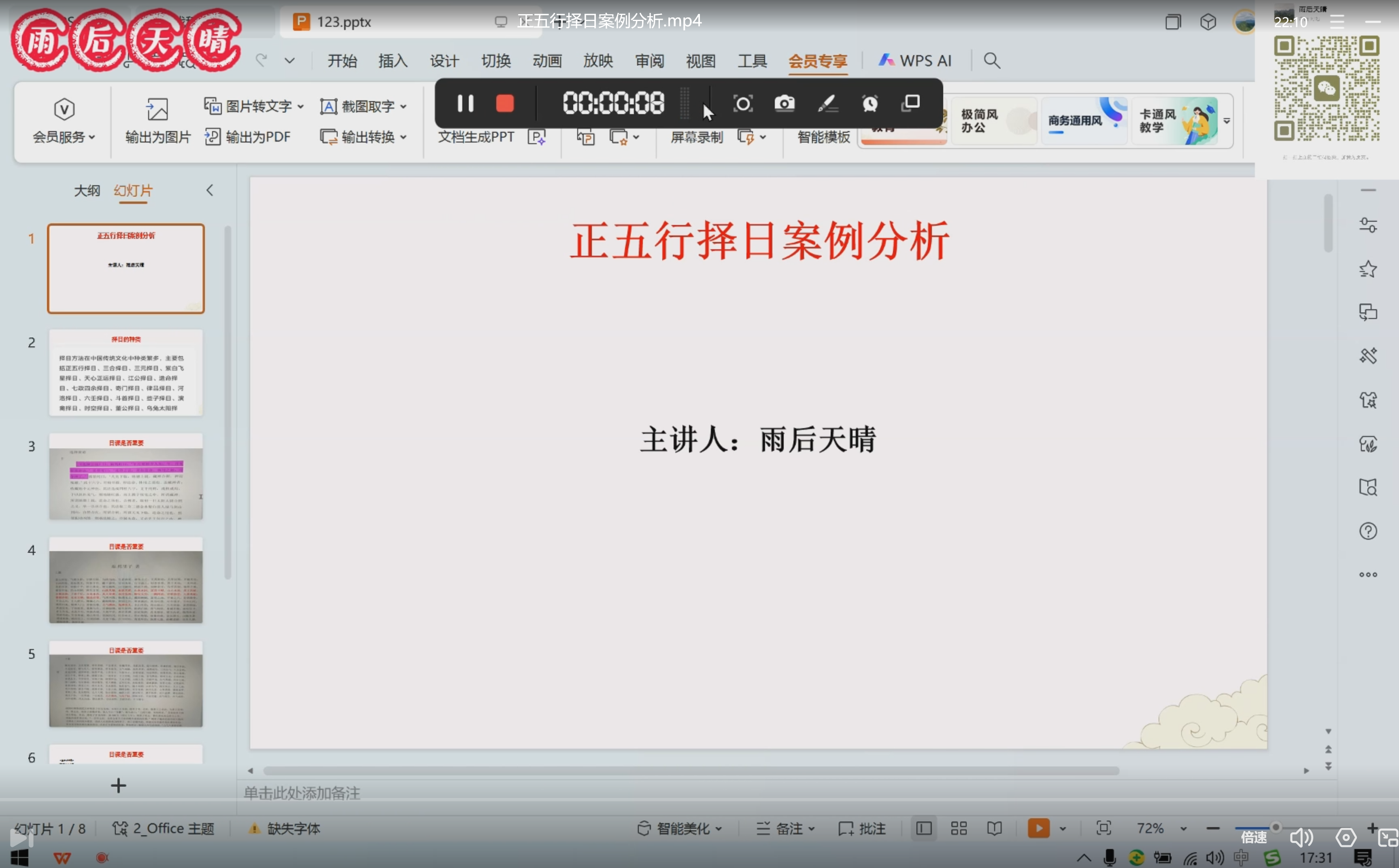
Task: Open the 动画 ribbon tab
Action: (547, 61)
